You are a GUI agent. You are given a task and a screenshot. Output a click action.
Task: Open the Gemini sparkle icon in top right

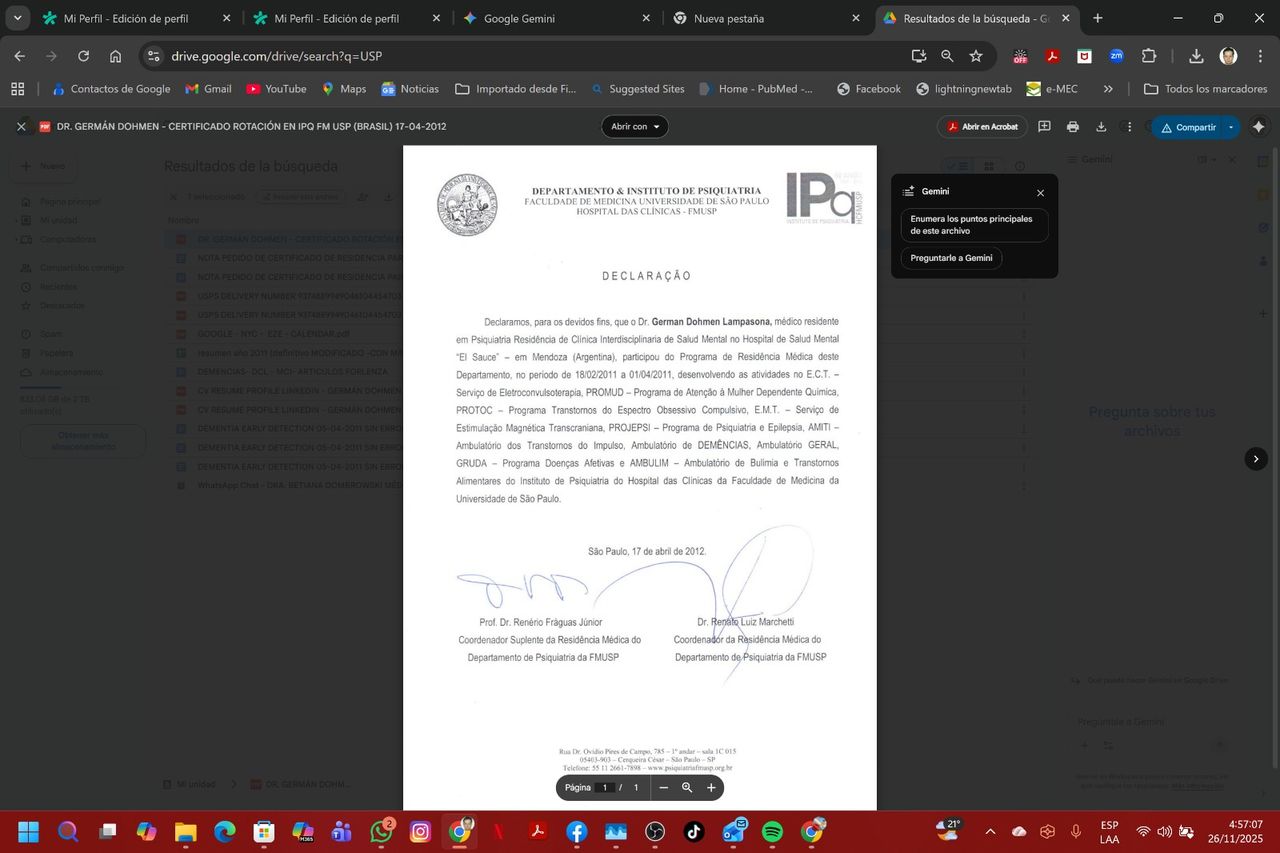click(1258, 127)
